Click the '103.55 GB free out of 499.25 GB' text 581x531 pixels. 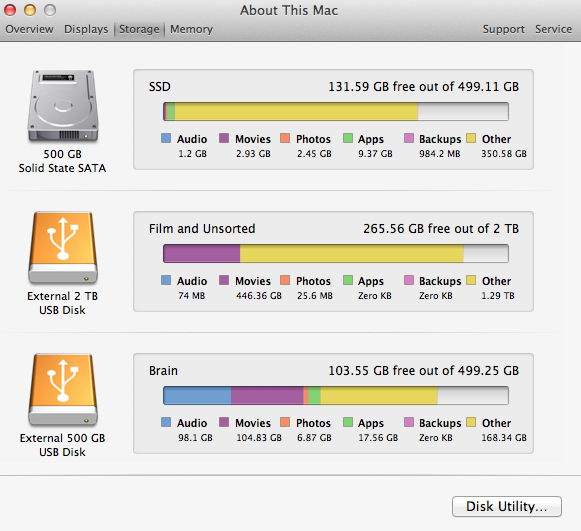click(x=424, y=371)
